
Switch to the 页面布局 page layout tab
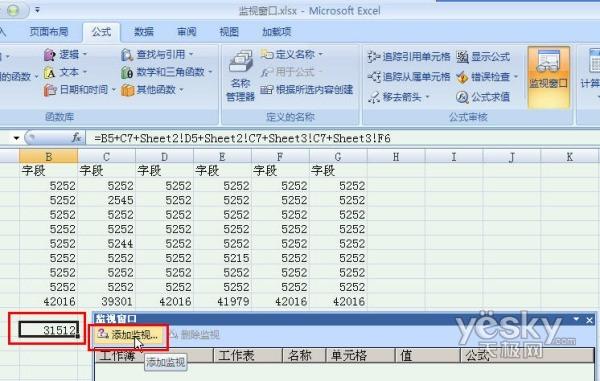(49, 32)
